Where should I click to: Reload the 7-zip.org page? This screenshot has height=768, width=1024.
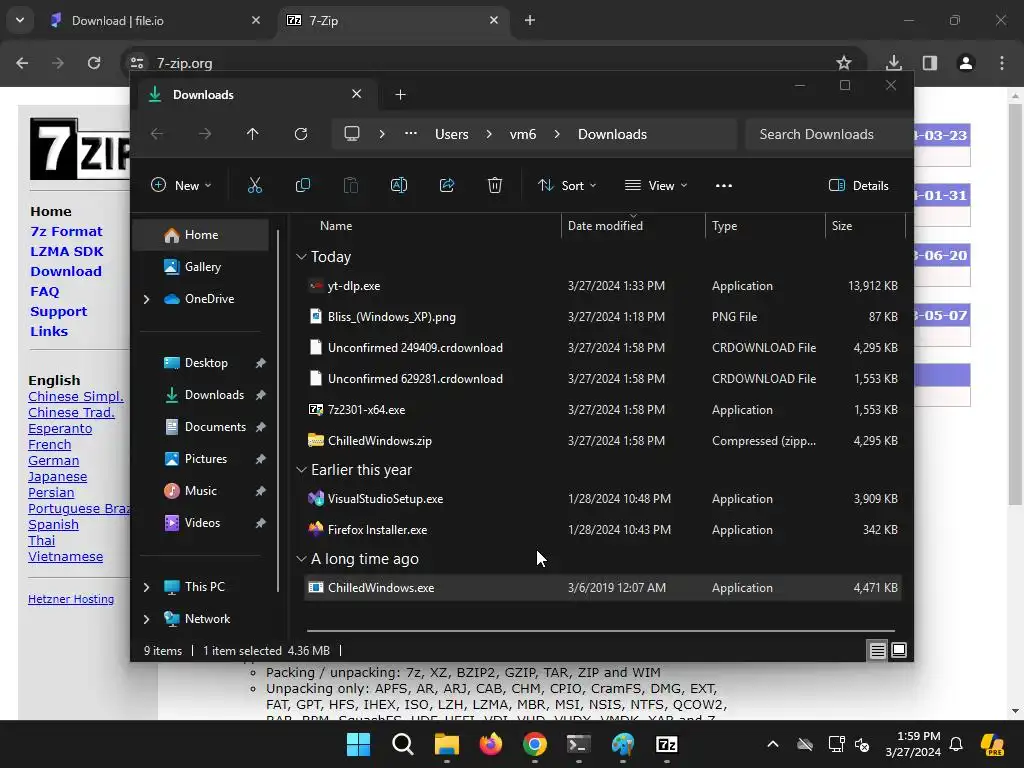[94, 63]
